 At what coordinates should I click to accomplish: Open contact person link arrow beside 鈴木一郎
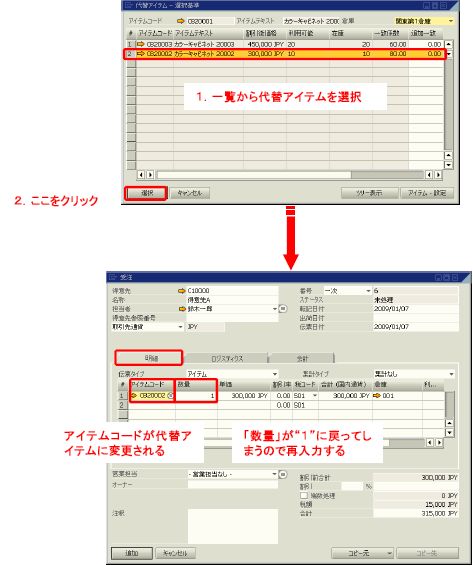tap(182, 309)
